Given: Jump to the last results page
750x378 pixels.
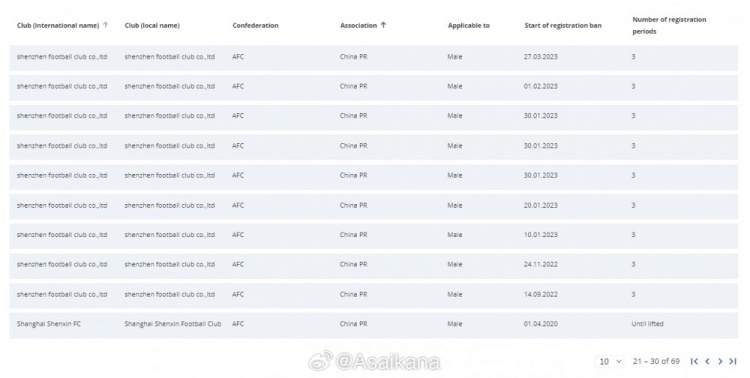Looking at the screenshot, I should click(x=733, y=361).
